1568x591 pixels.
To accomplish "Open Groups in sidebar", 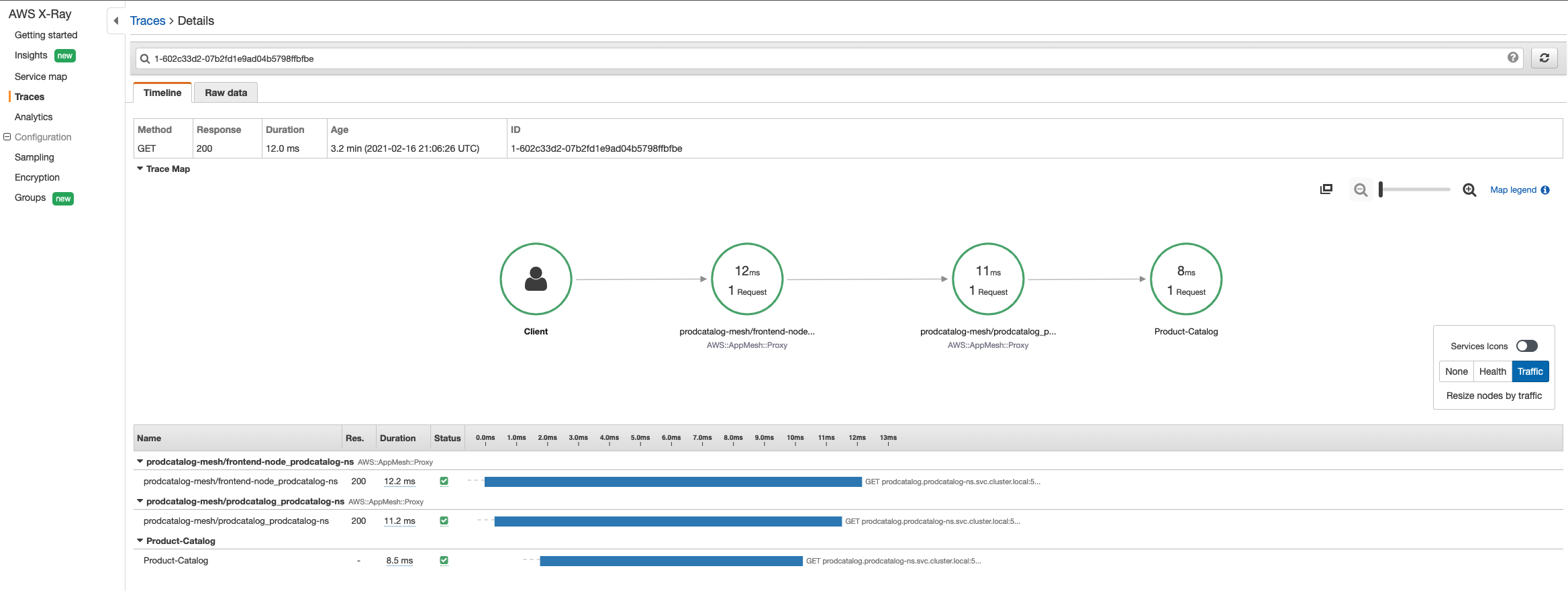I will [30, 197].
